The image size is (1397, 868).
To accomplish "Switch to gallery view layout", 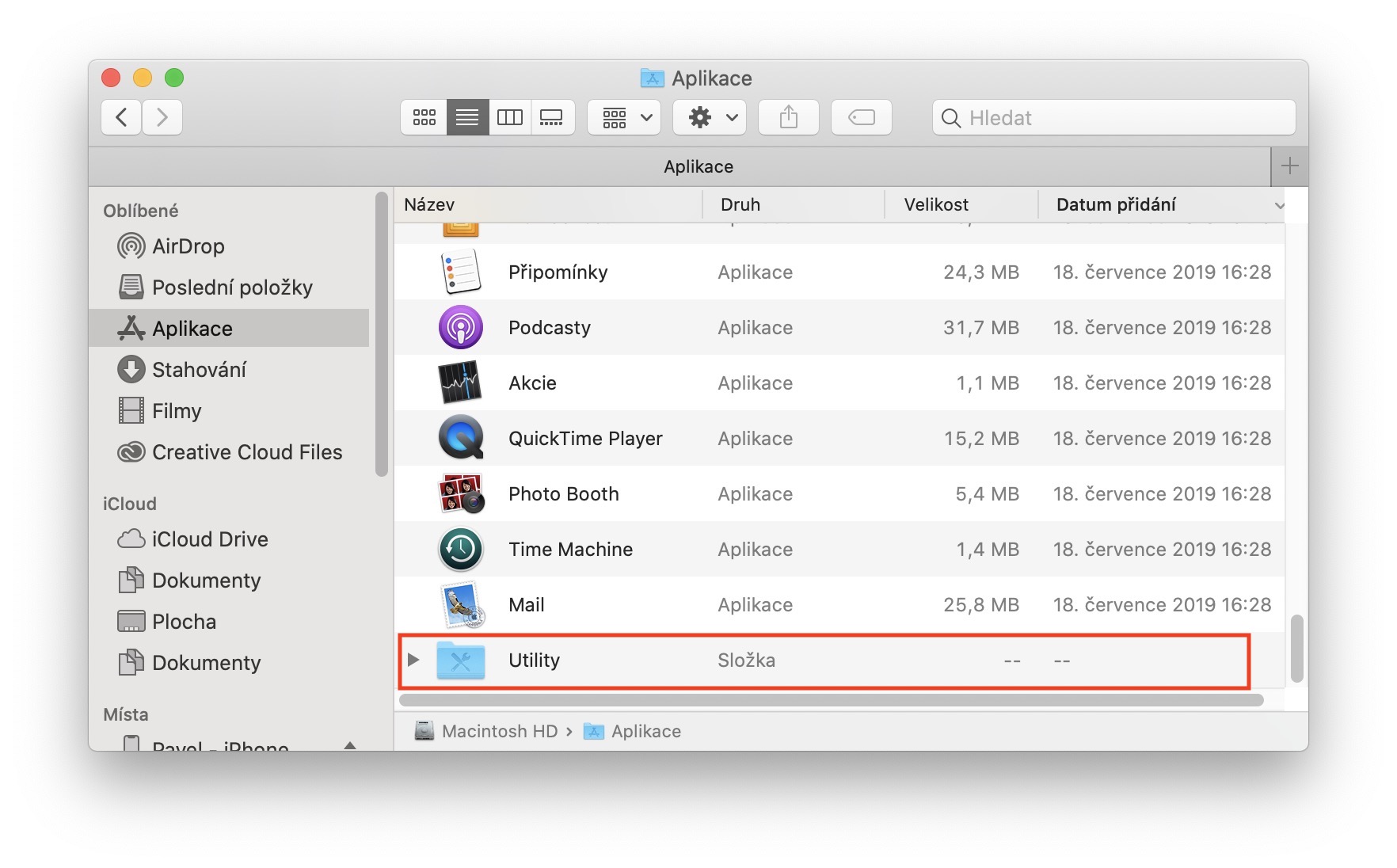I will click(551, 118).
